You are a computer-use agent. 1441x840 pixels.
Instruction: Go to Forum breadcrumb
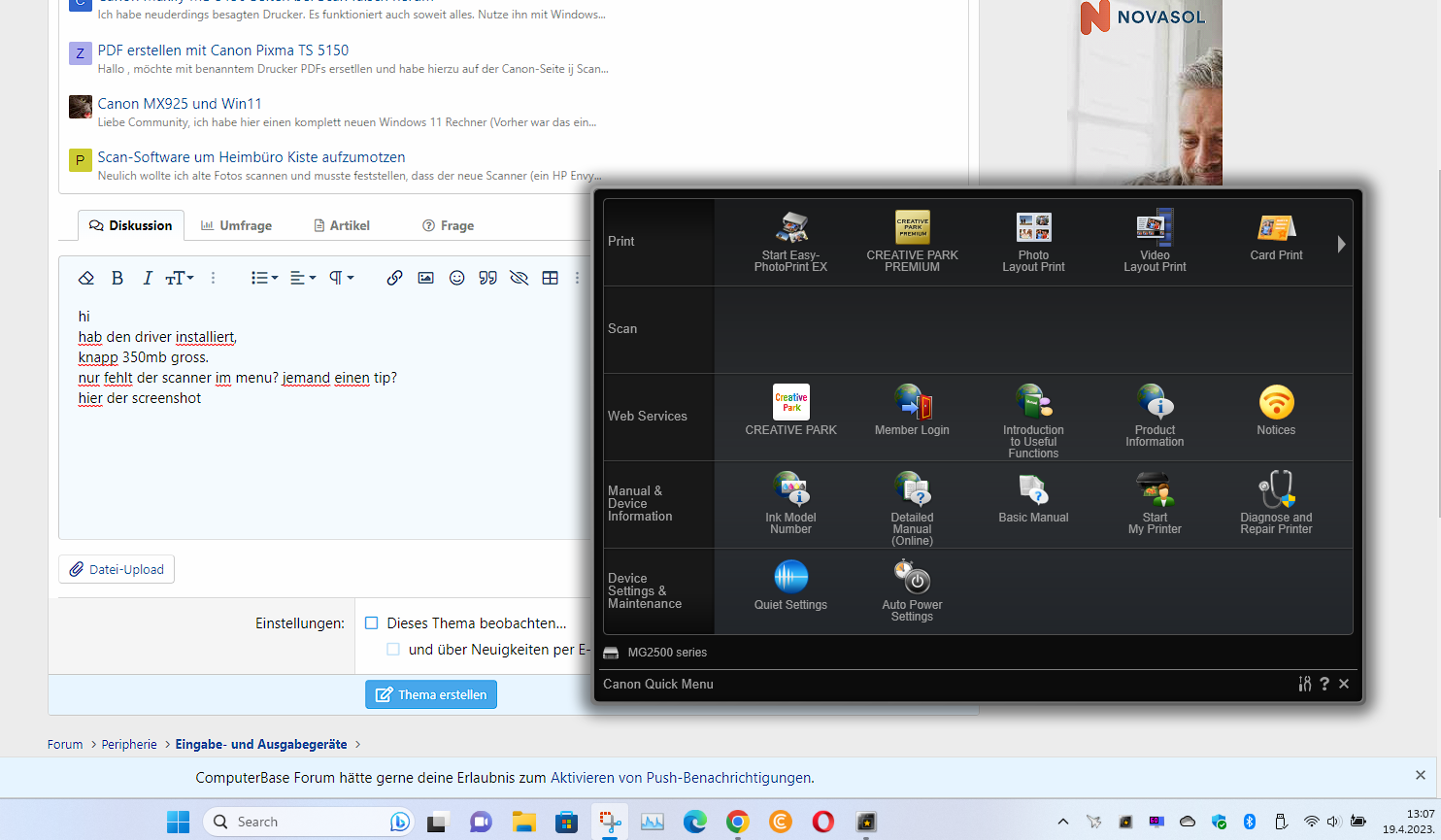65,745
